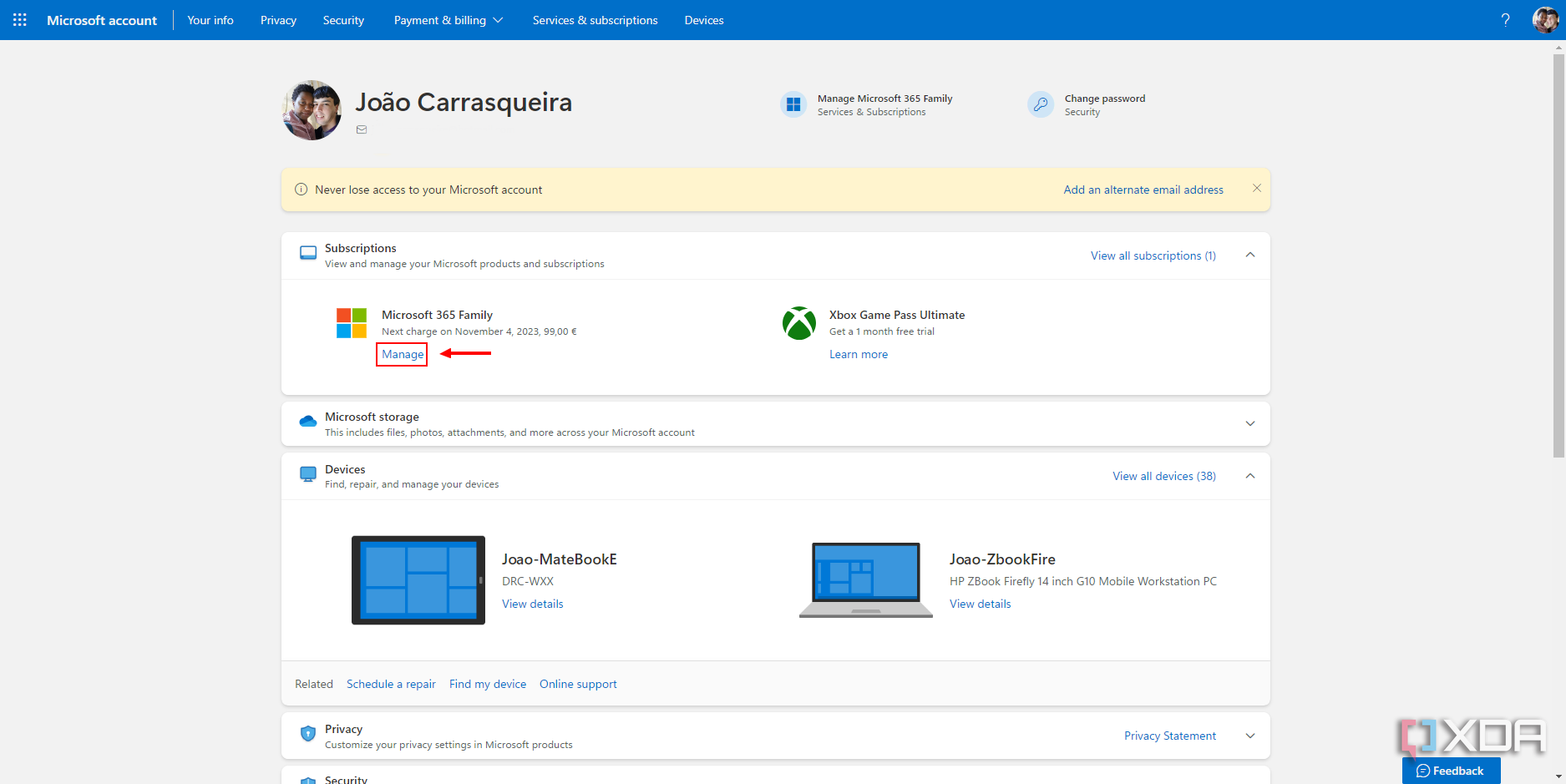Image resolution: width=1566 pixels, height=784 pixels.
Task: Click the Joao-MateBookE tablet image
Action: (418, 580)
